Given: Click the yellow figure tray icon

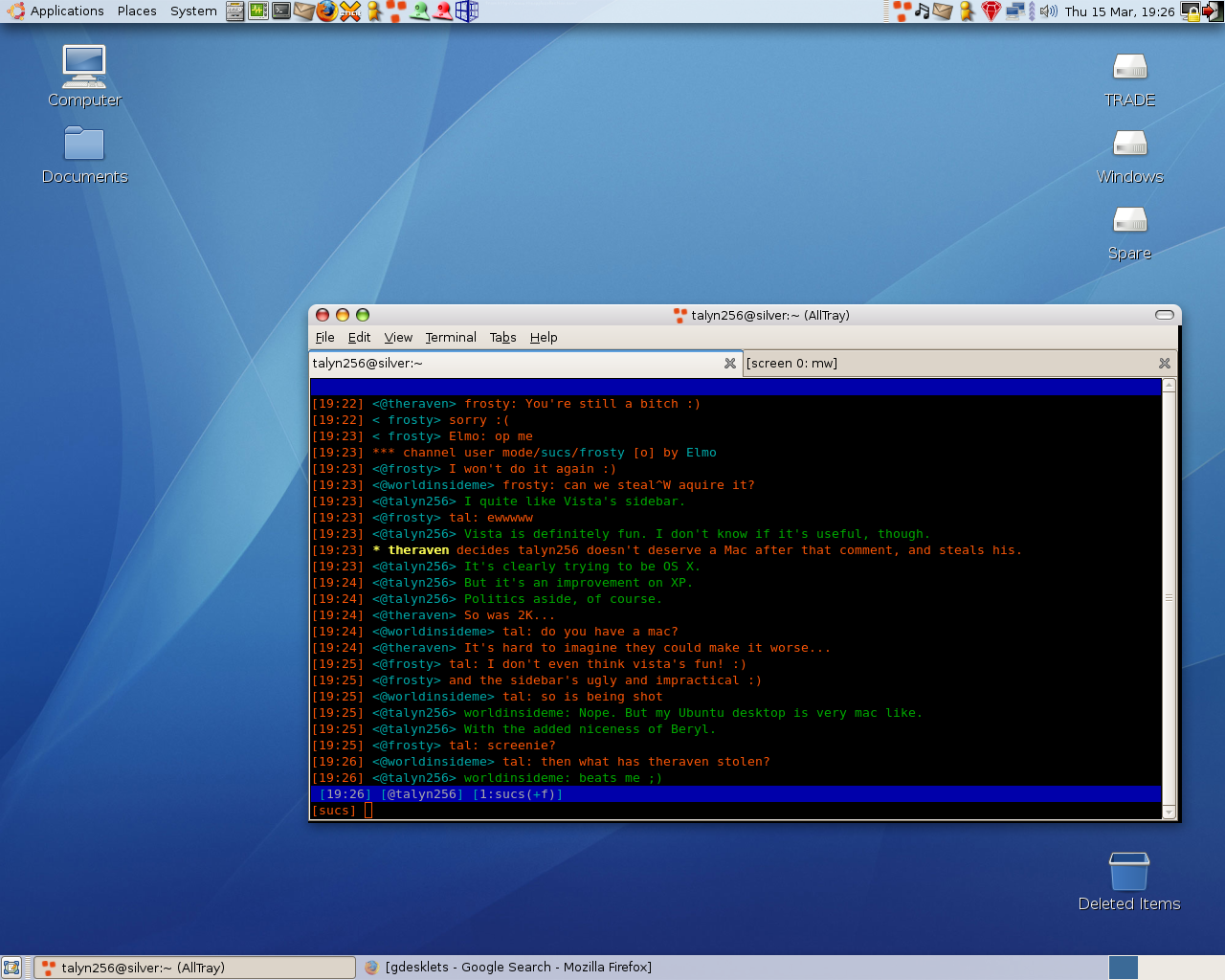Looking at the screenshot, I should (967, 11).
